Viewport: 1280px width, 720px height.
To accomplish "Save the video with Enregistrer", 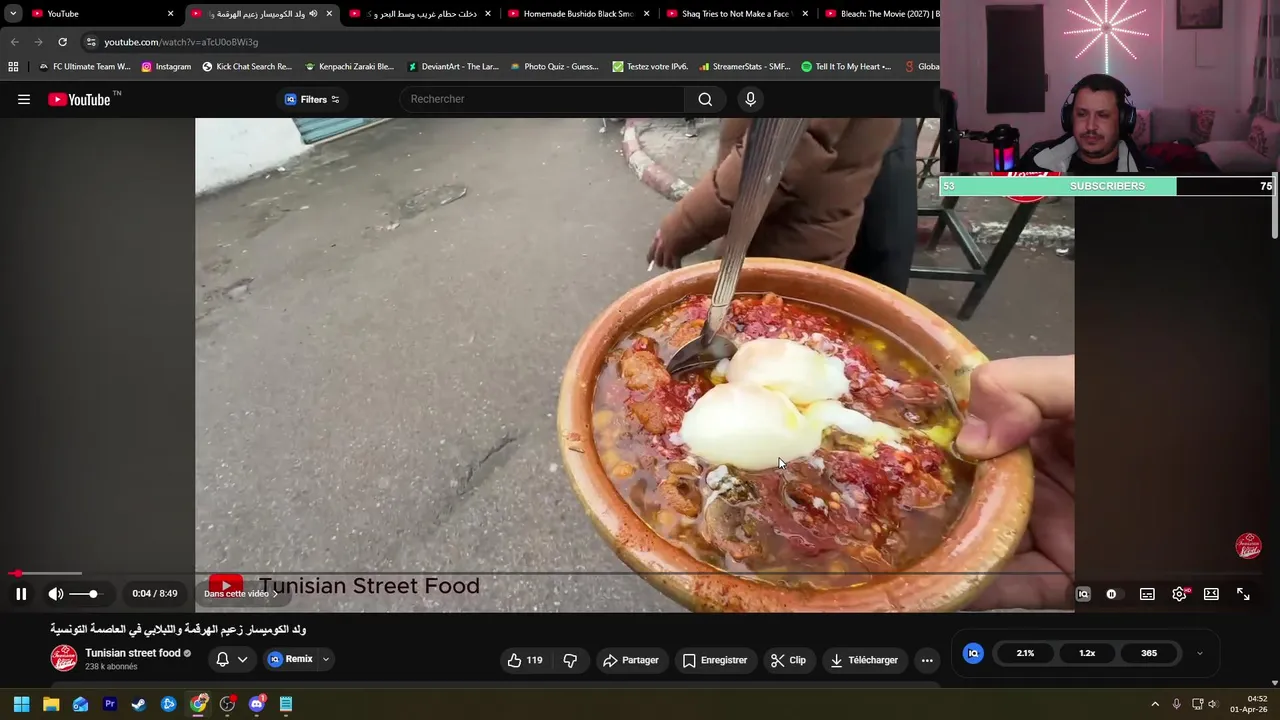I will [715, 660].
